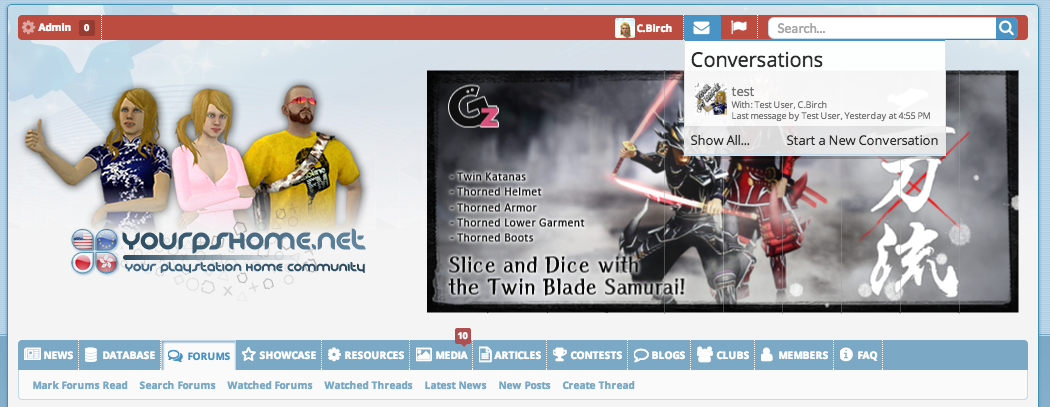Open the Contests tab
1050x407 pixels.
pyautogui.click(x=587, y=355)
